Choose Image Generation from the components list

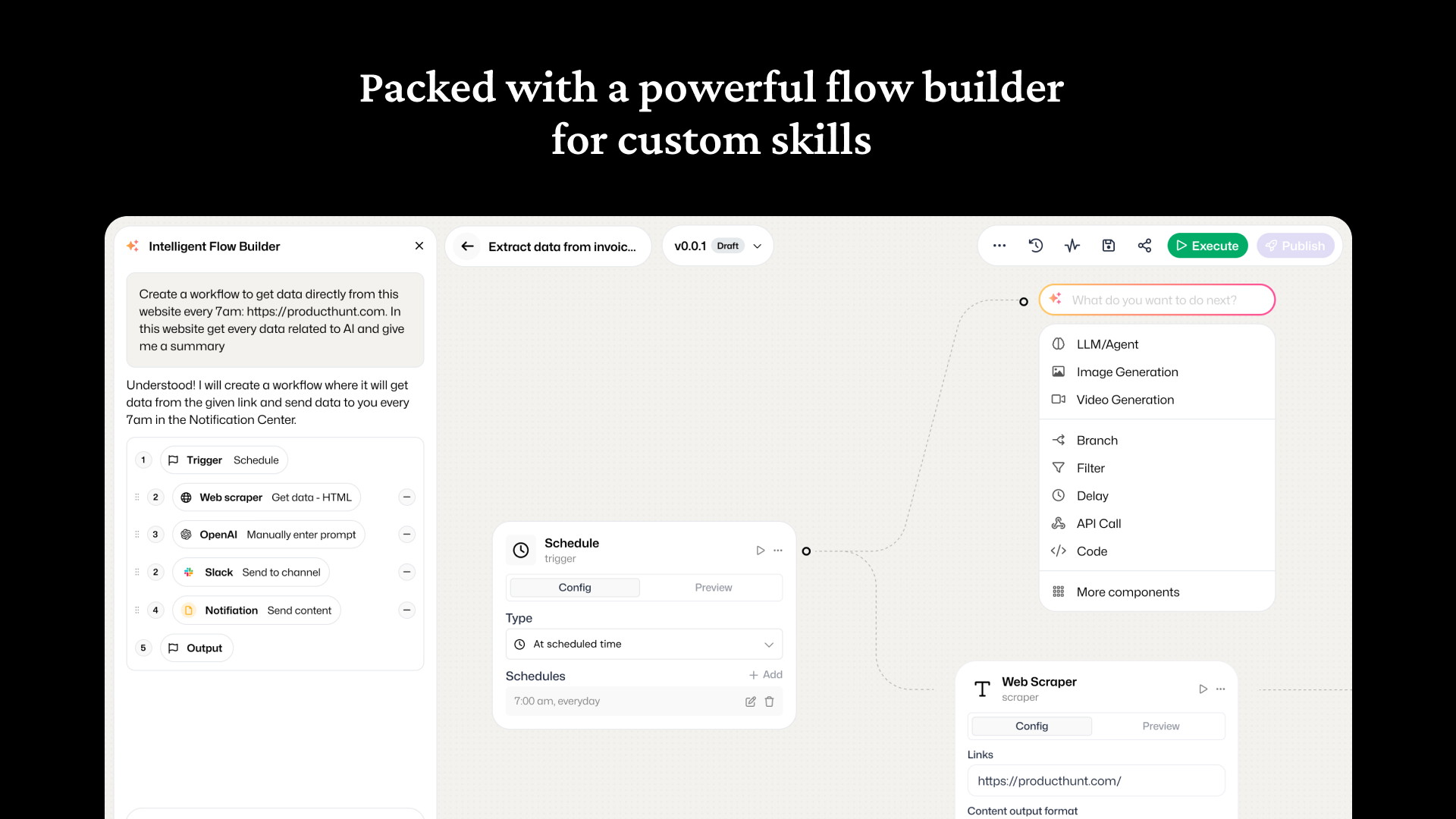(x=1127, y=372)
